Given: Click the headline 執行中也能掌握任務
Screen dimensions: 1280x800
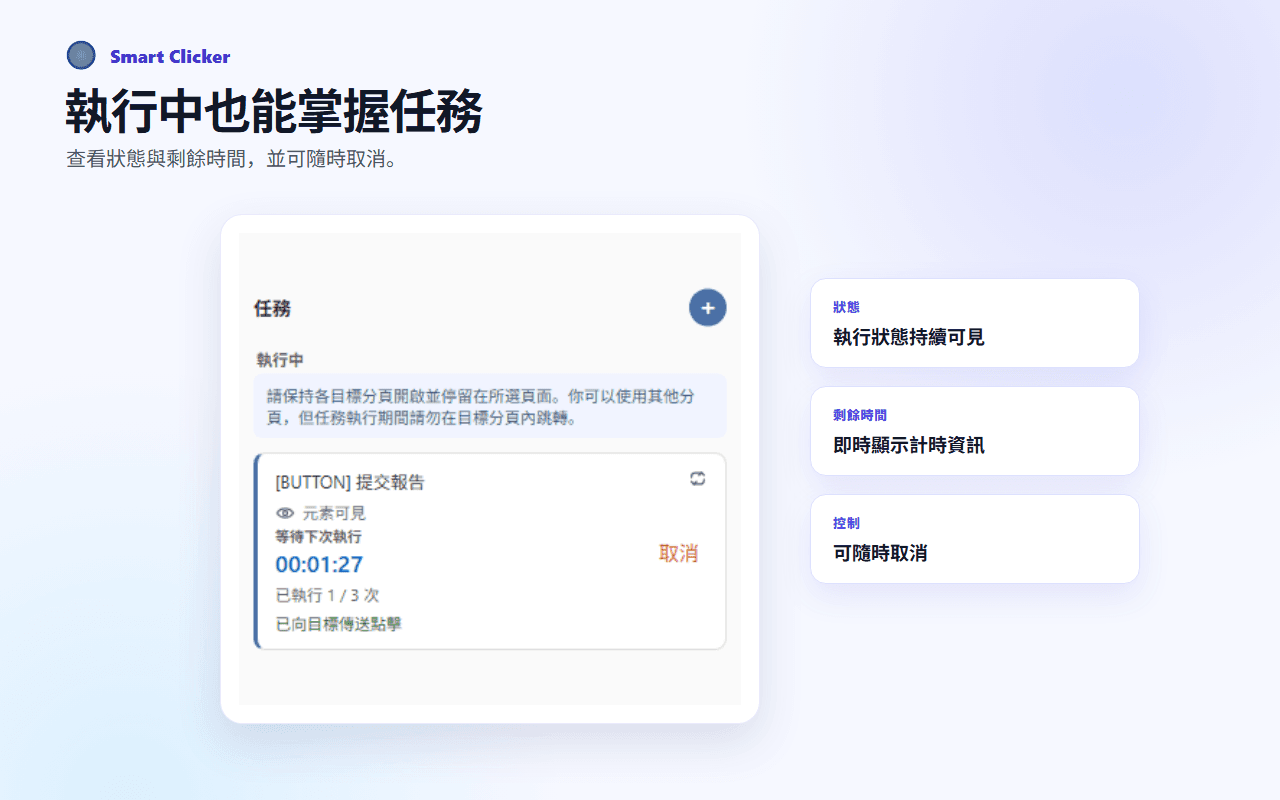Looking at the screenshot, I should 275,111.
